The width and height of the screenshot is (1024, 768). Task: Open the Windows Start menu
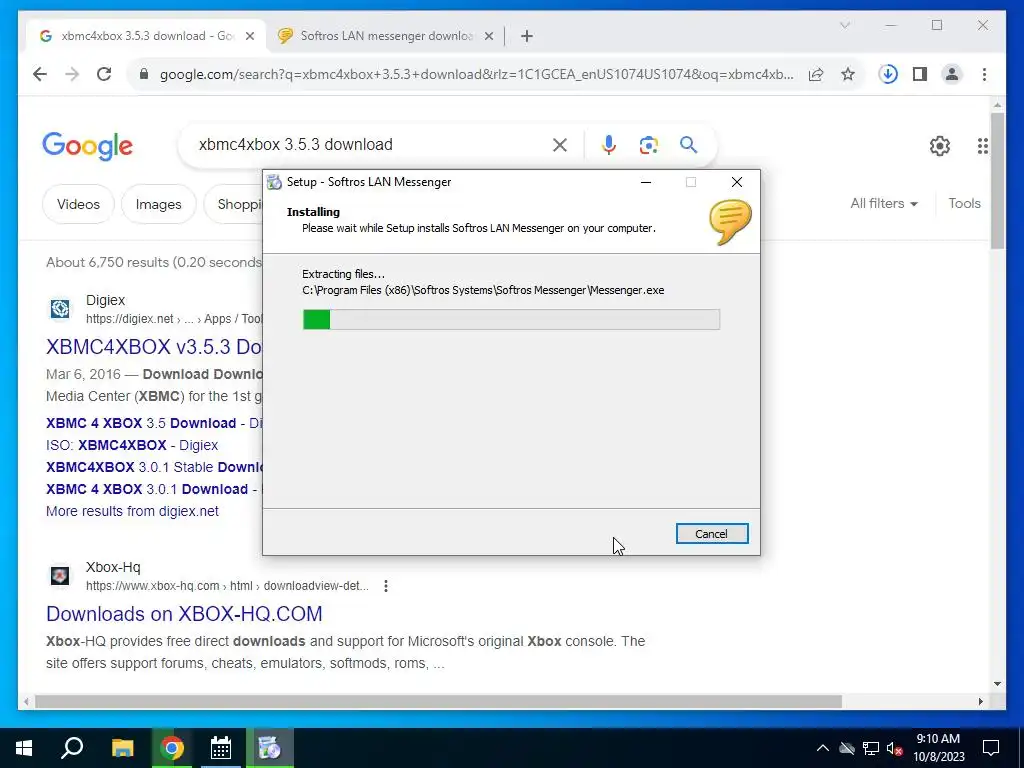click(x=24, y=748)
